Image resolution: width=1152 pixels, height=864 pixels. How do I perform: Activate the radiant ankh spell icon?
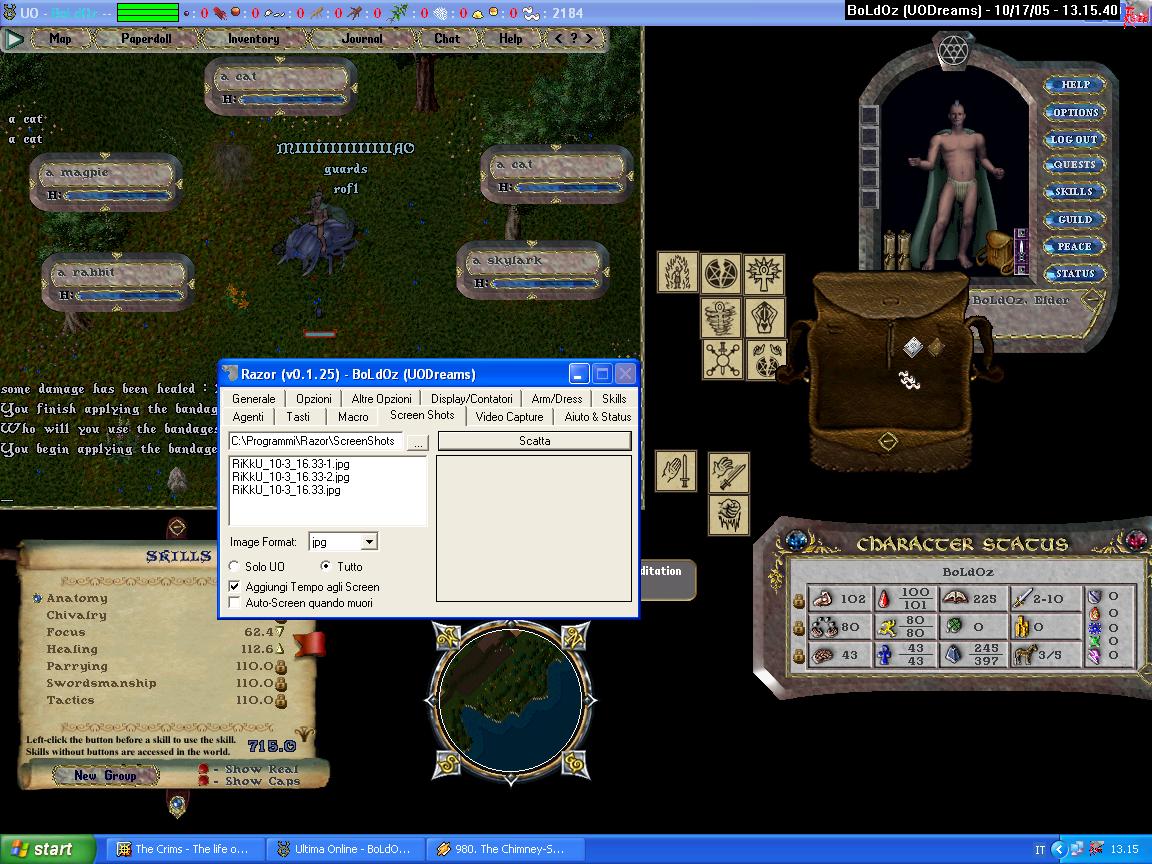point(764,273)
